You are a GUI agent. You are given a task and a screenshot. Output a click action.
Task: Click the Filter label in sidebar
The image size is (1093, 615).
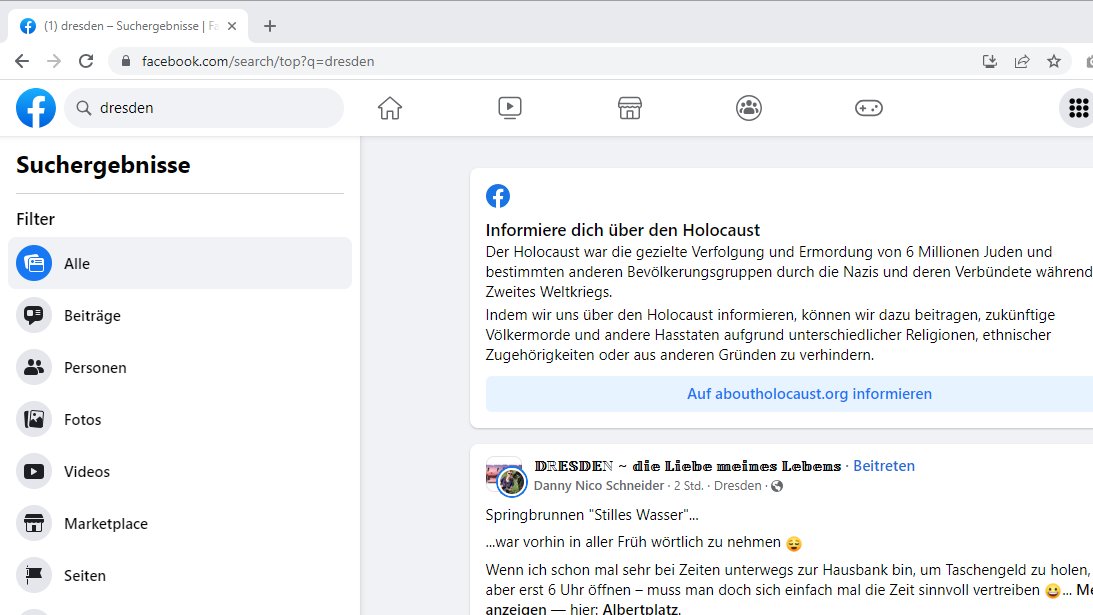[x=36, y=219]
